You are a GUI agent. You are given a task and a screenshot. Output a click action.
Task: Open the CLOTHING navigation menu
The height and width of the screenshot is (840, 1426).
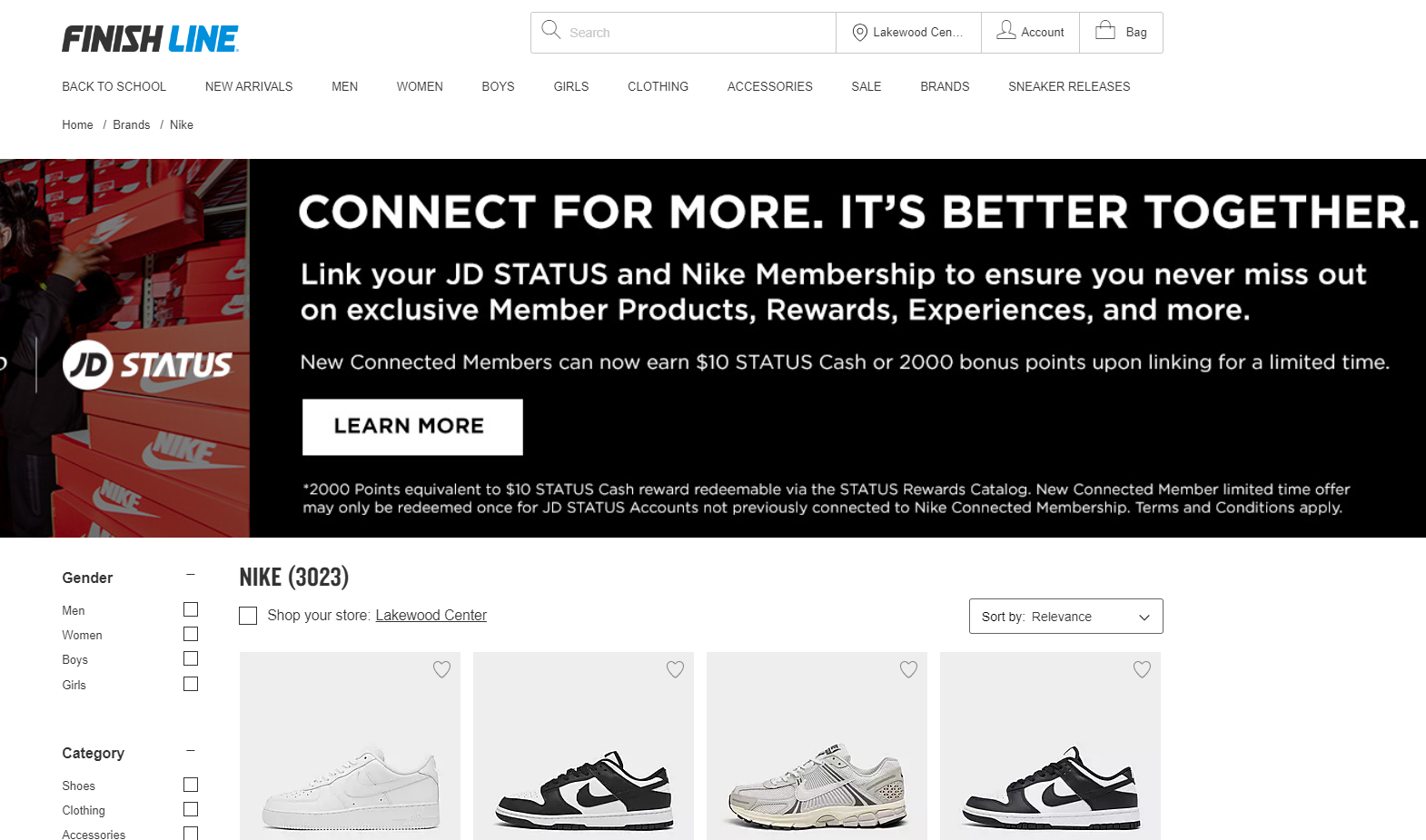pos(658,86)
